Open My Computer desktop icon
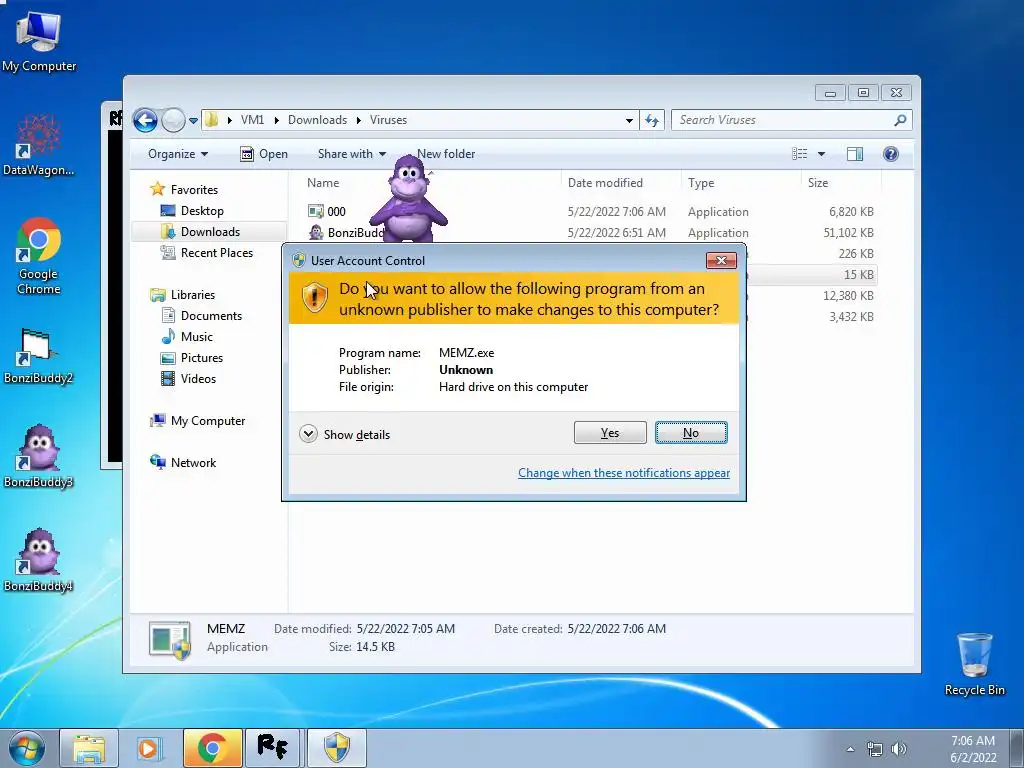The width and height of the screenshot is (1024, 768). pyautogui.click(x=39, y=40)
